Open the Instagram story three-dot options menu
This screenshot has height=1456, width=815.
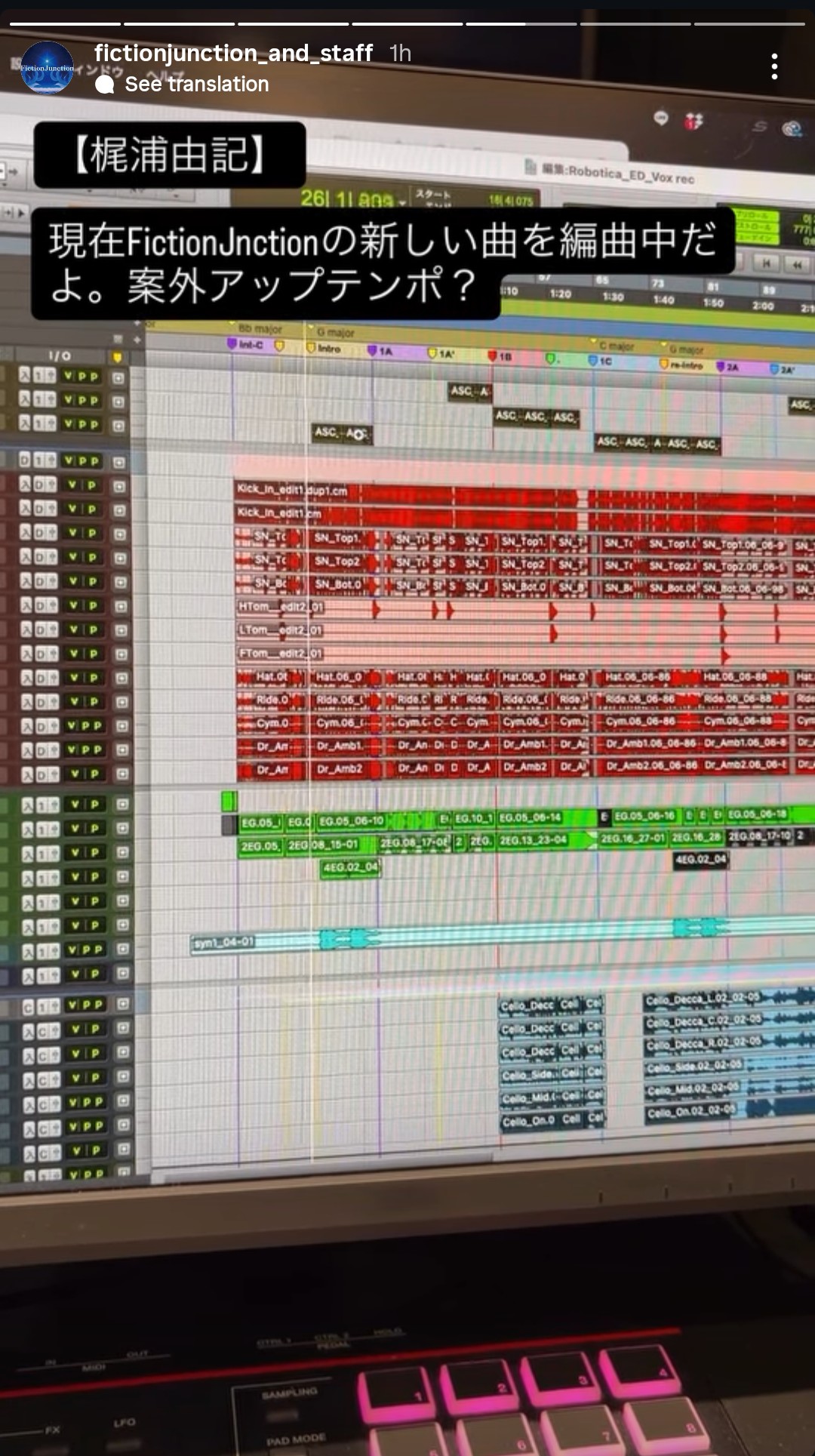[x=774, y=66]
